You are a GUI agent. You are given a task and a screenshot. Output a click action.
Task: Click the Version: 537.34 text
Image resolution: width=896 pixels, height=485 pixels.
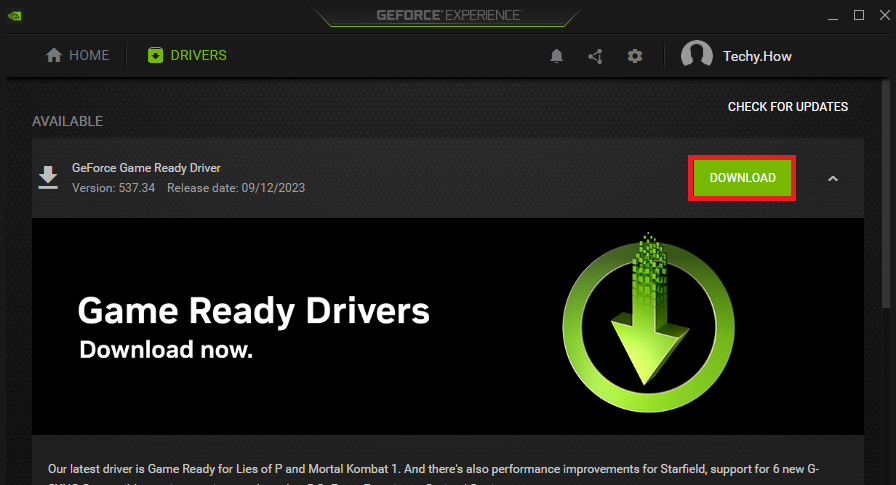[x=114, y=188]
